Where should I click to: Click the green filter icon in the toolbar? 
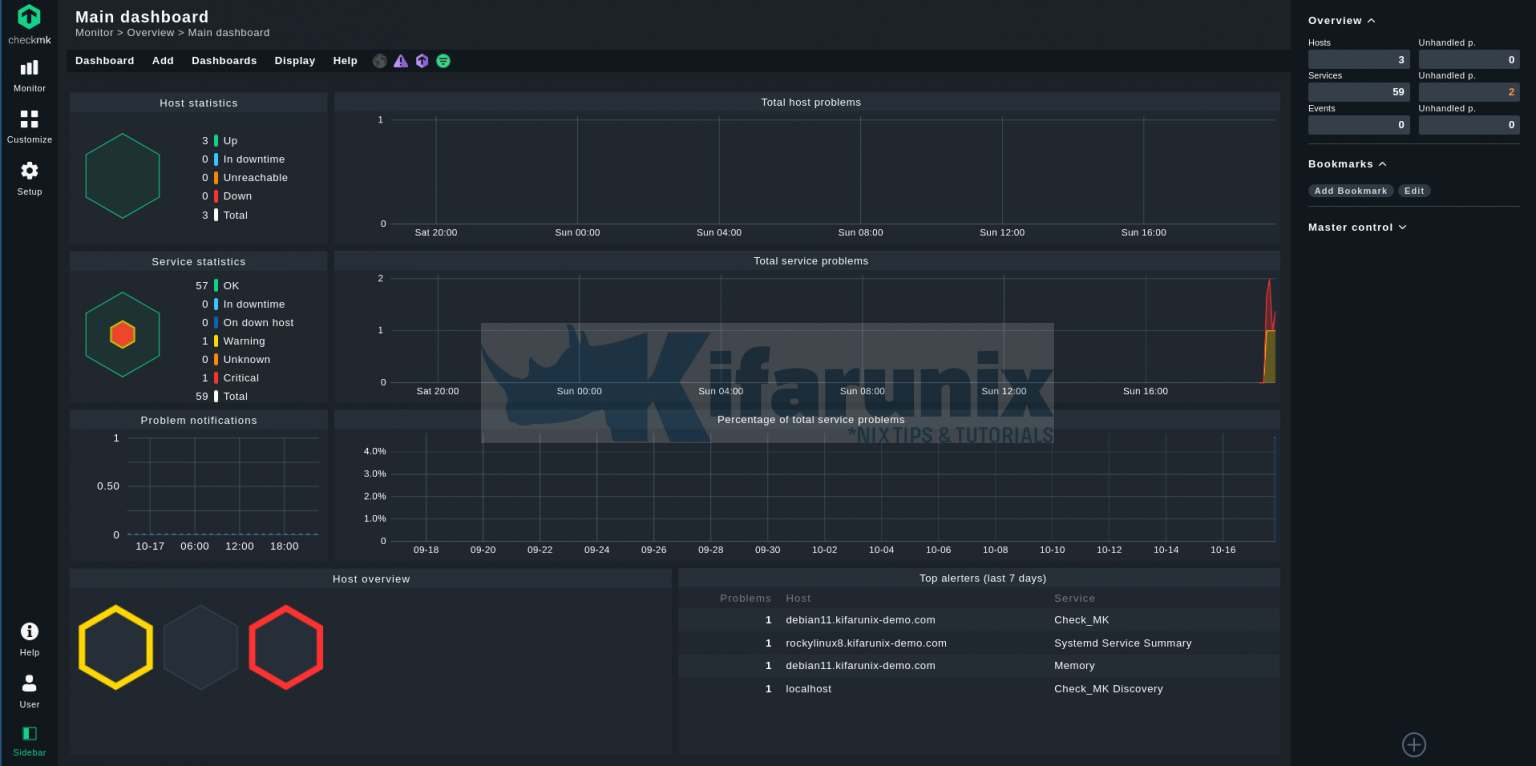(x=443, y=60)
